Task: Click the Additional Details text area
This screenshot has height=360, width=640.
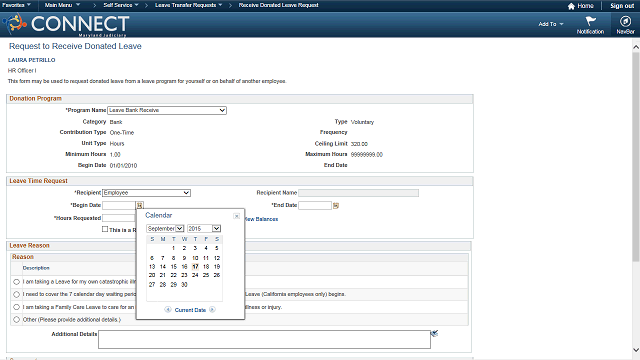Action: (x=264, y=340)
